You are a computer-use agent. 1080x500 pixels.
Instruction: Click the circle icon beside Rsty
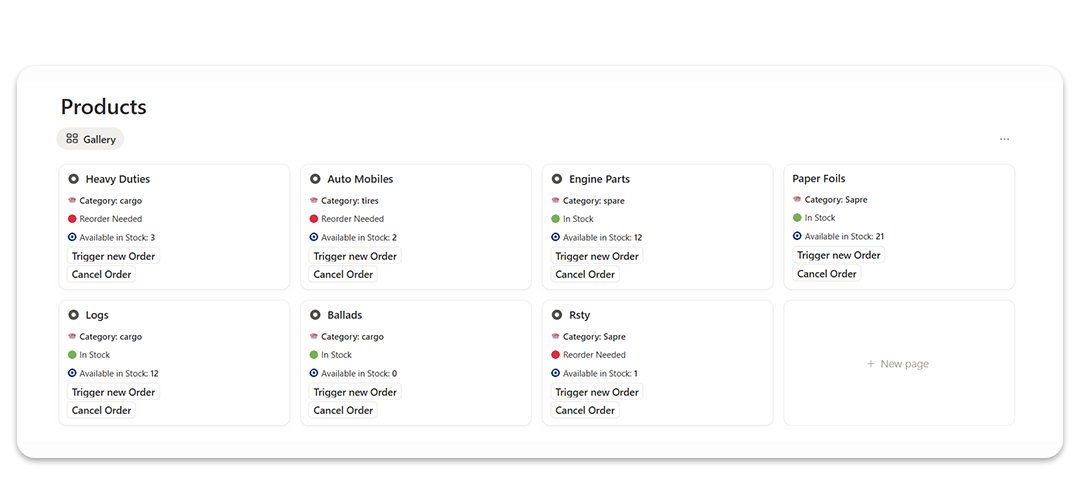click(557, 315)
